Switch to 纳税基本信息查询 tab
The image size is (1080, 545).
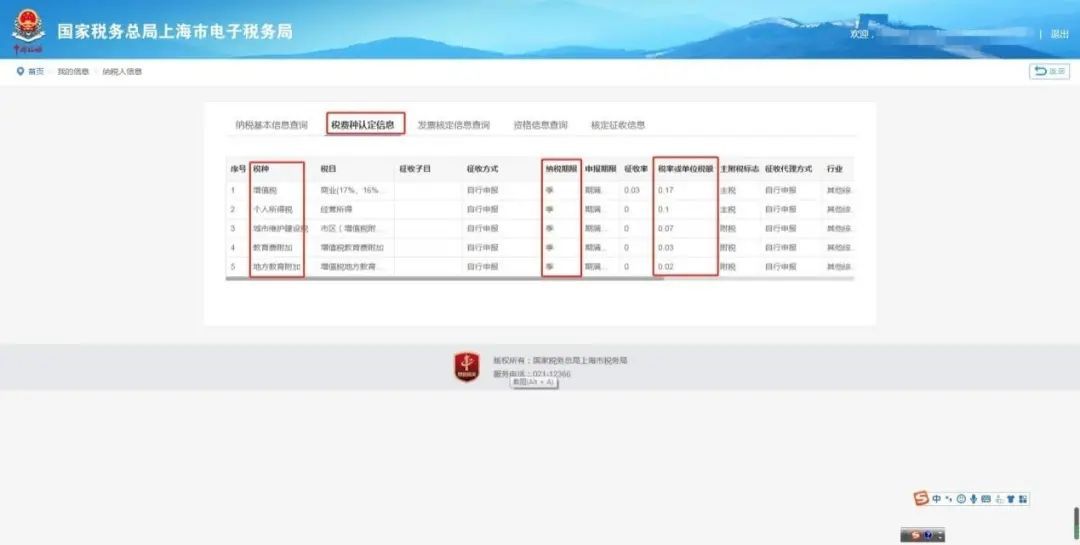[271, 125]
